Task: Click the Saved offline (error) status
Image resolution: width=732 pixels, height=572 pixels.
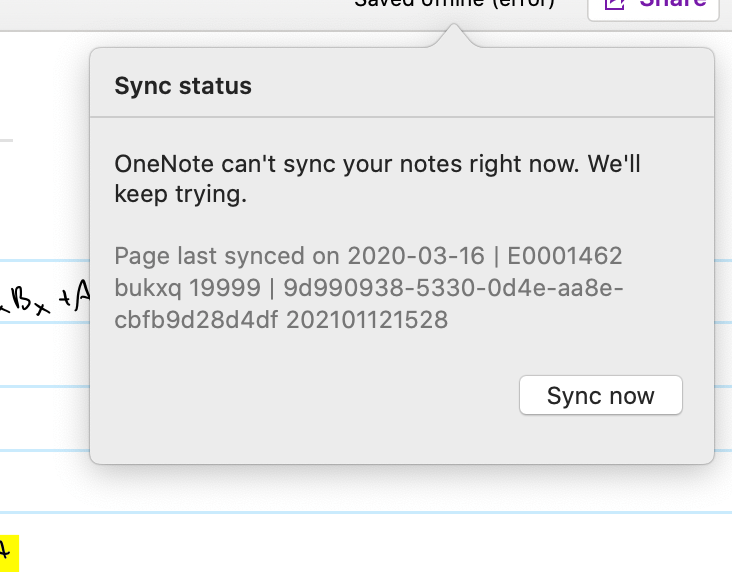Action: tap(455, 4)
